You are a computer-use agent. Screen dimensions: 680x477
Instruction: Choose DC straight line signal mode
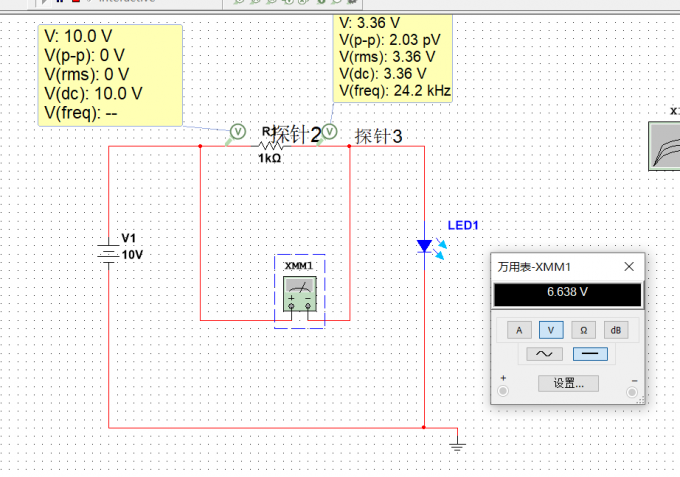pos(590,354)
